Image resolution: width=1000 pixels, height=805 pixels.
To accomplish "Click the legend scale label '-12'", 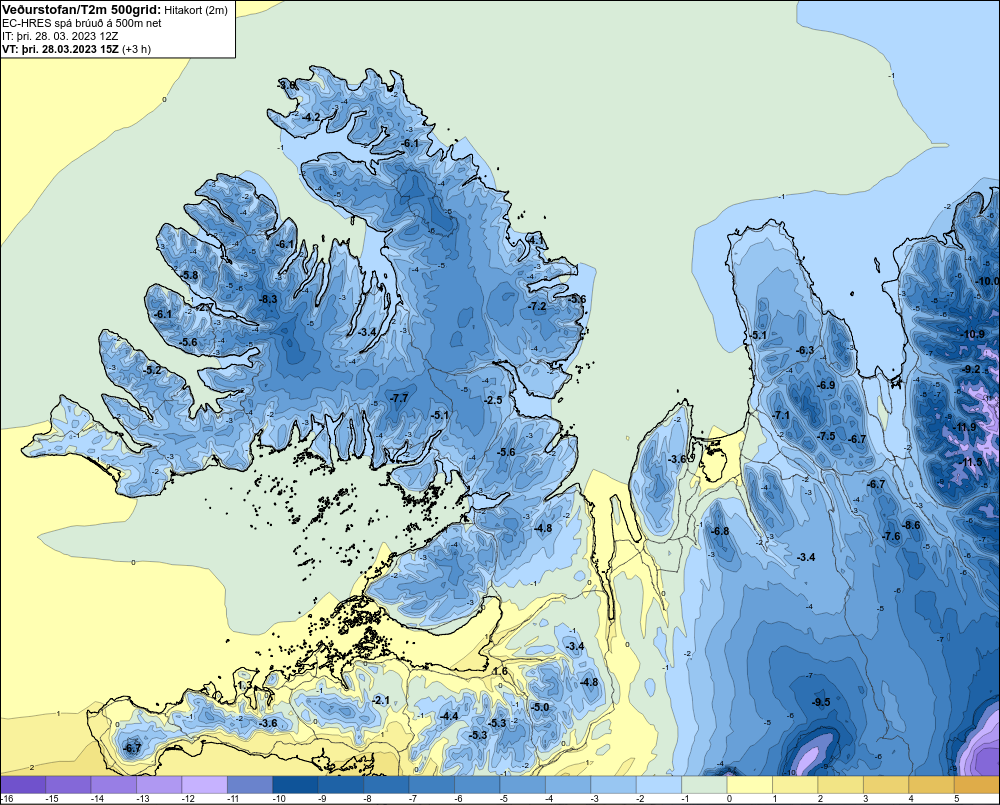I will [x=188, y=799].
